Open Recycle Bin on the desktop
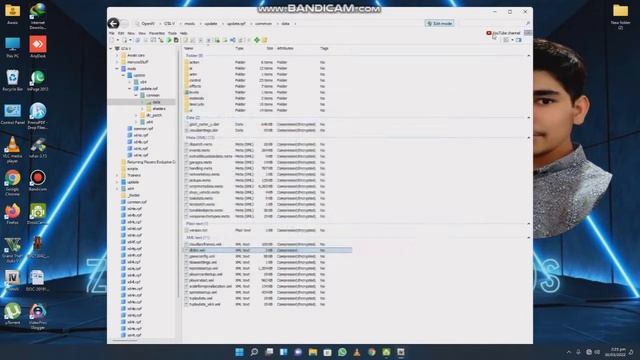 (x=12, y=80)
